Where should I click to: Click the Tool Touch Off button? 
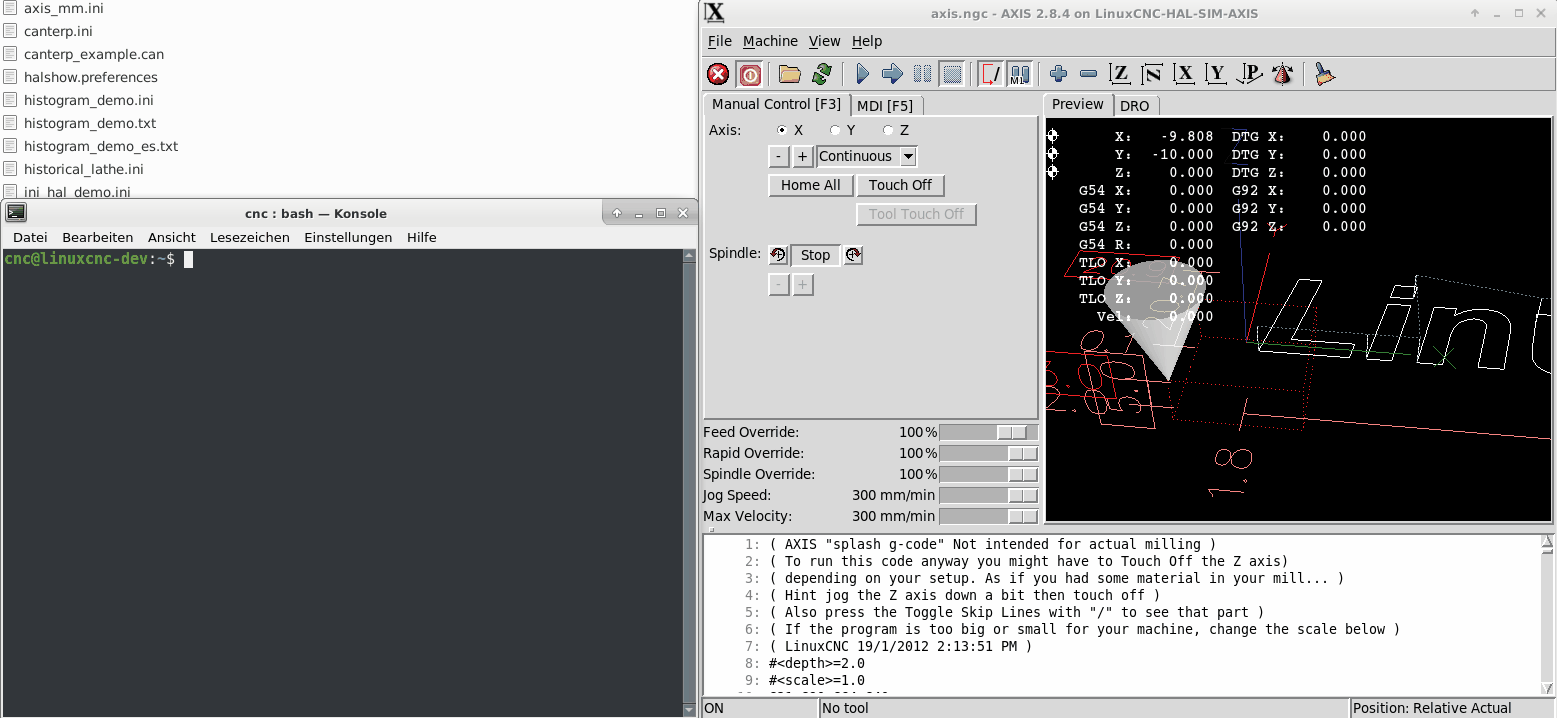916,214
